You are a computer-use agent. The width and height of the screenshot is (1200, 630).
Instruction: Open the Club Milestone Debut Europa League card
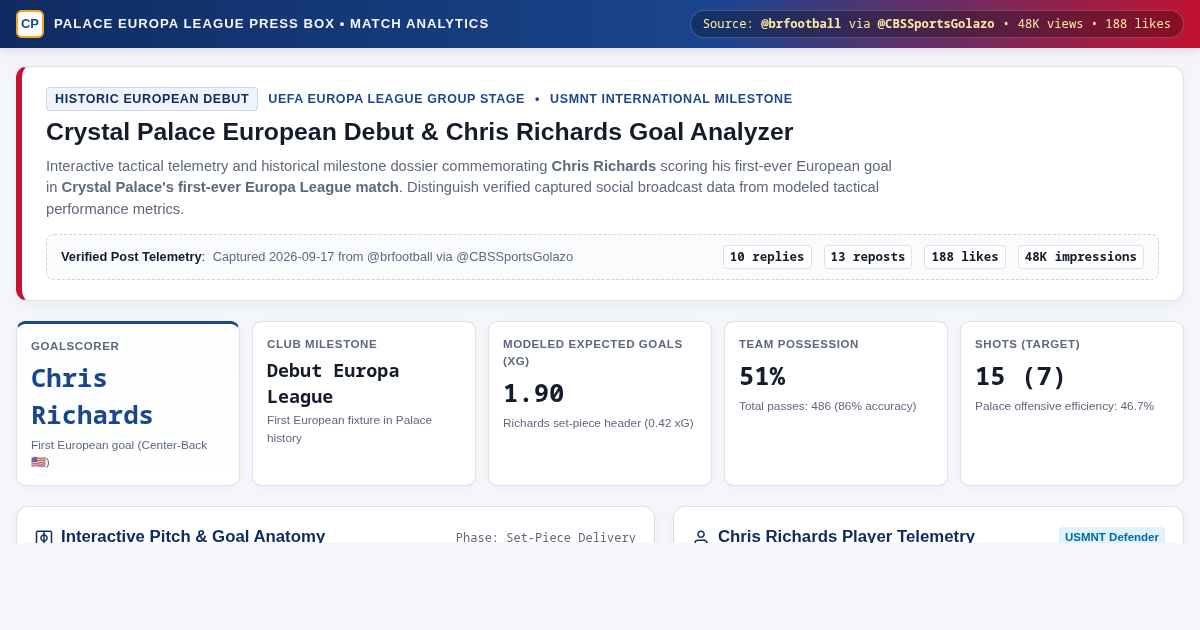[364, 404]
